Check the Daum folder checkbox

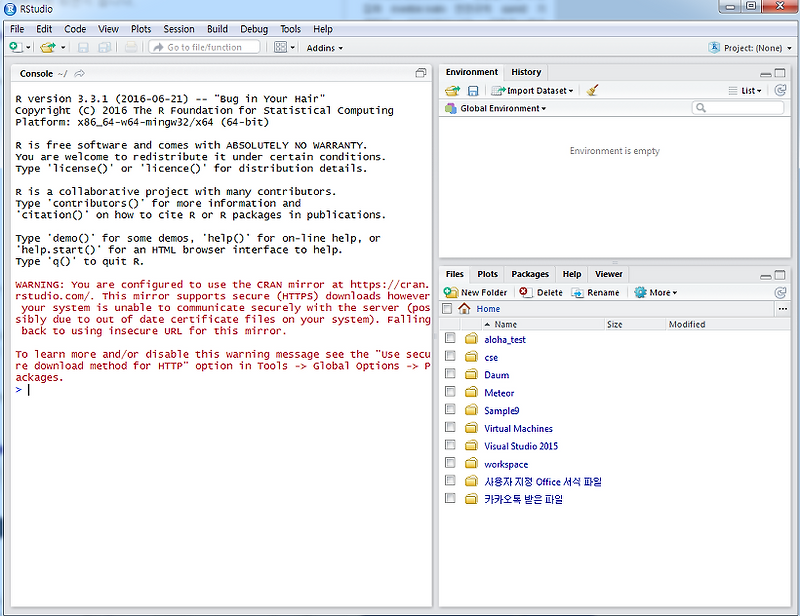point(450,374)
